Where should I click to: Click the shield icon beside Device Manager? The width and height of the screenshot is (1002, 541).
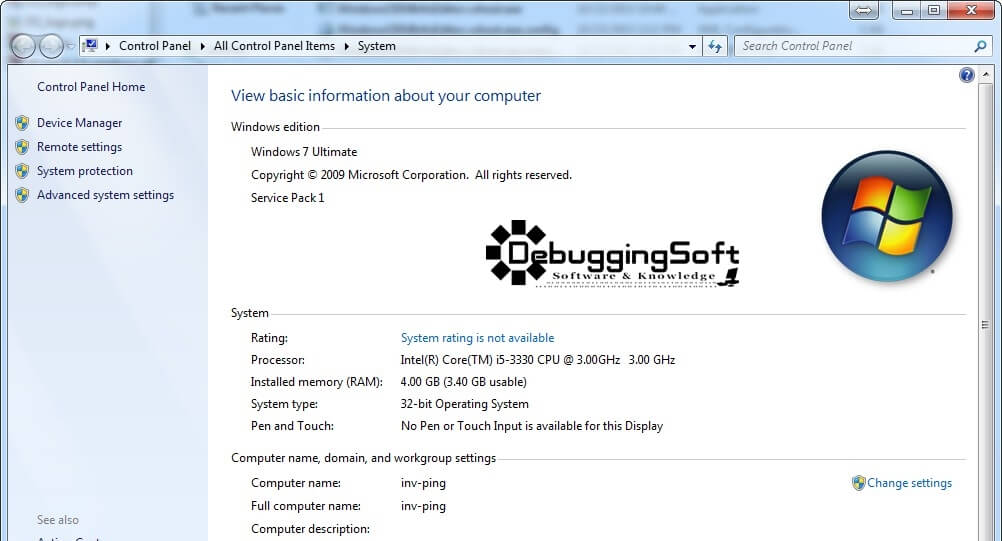[x=22, y=123]
